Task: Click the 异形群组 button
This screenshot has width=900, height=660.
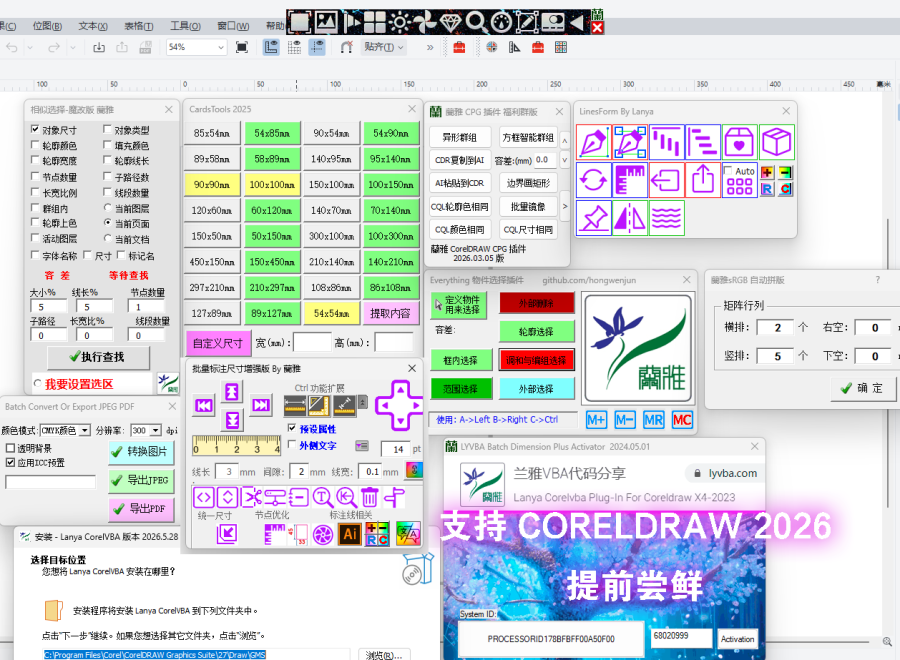Action: 460,137
